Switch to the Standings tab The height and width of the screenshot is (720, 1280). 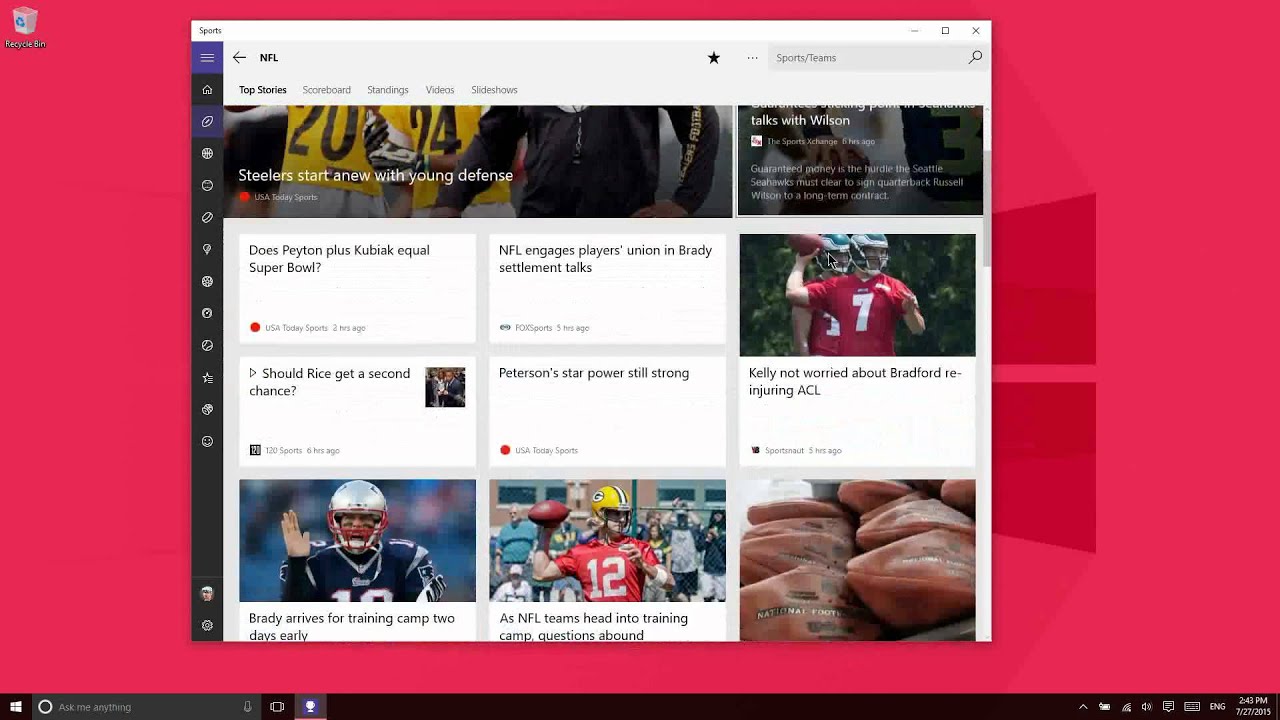[388, 90]
